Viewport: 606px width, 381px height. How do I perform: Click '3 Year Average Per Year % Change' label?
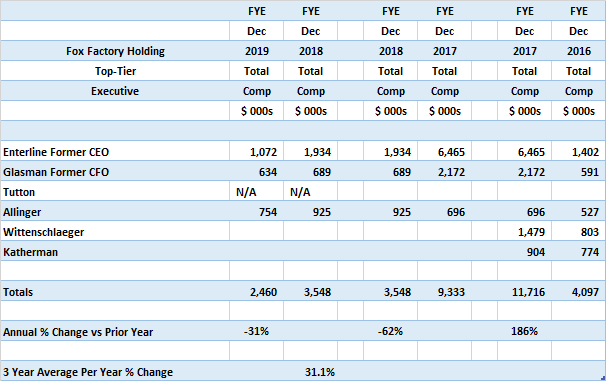(x=88, y=372)
